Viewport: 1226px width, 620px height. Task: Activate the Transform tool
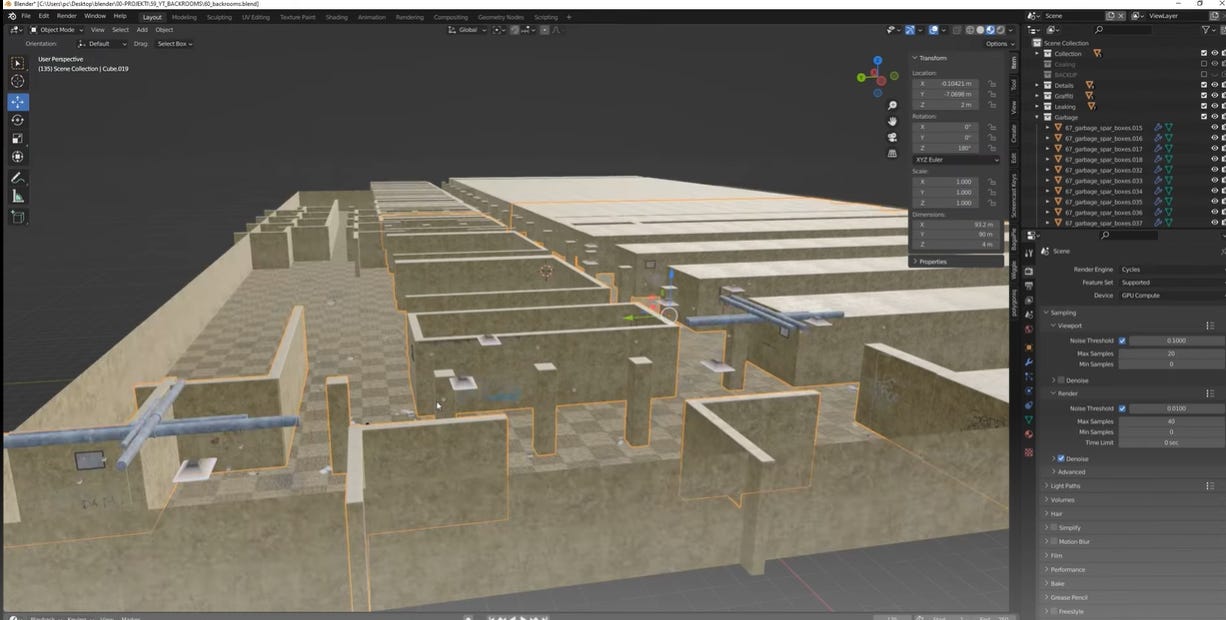18,156
